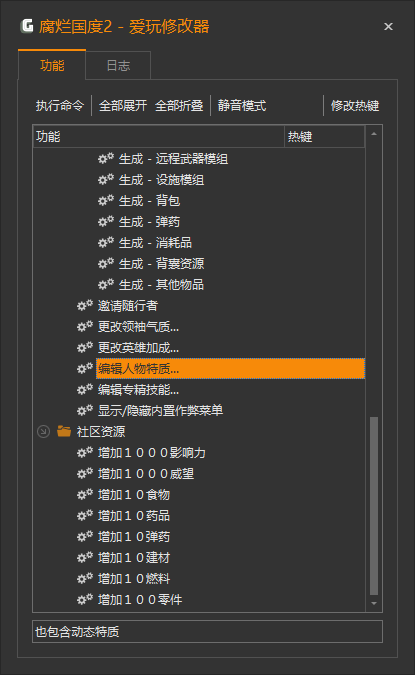Screen dimensions: 415x675
Task: Click the vertical scrollbar thumb
Action: tap(374, 506)
